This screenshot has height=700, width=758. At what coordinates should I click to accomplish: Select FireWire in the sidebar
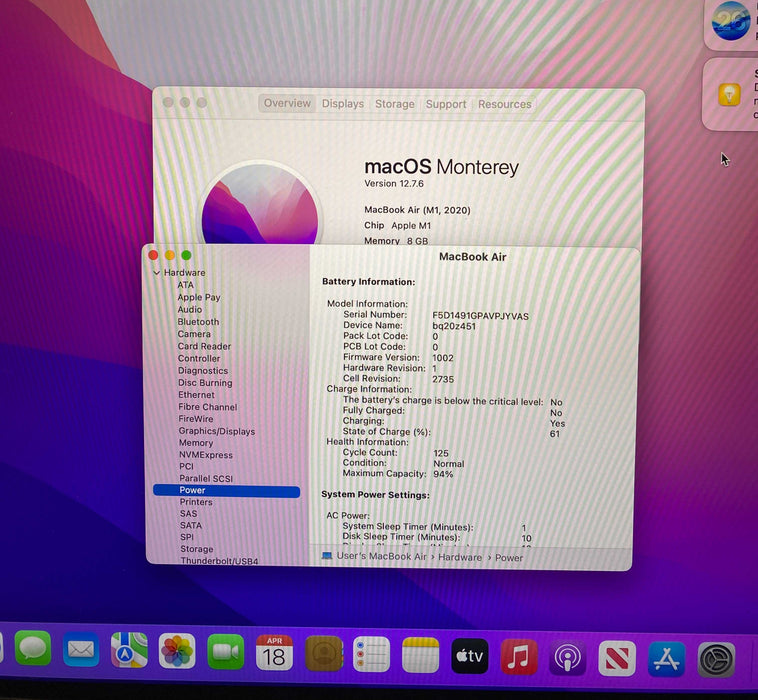(196, 419)
